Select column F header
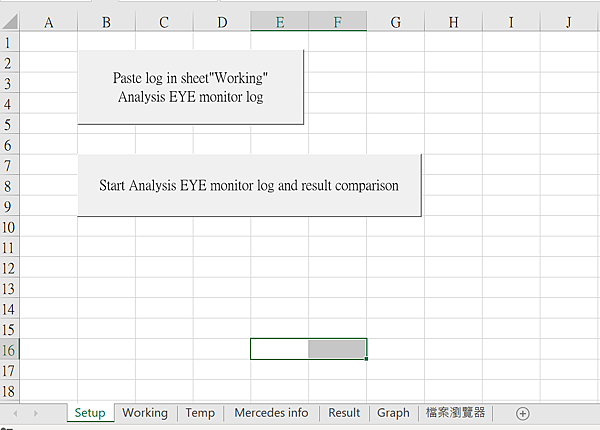 click(x=338, y=22)
